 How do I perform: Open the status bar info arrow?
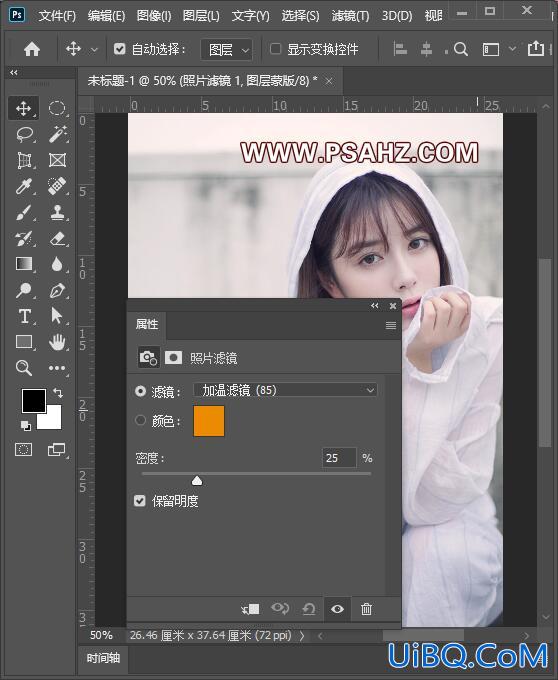point(302,636)
